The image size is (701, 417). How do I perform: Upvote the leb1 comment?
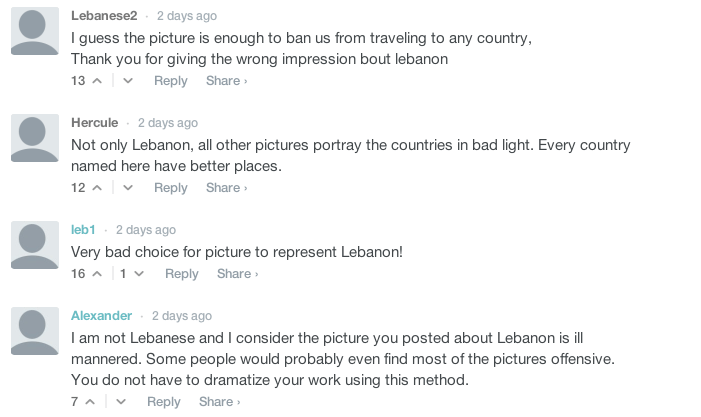point(97,274)
